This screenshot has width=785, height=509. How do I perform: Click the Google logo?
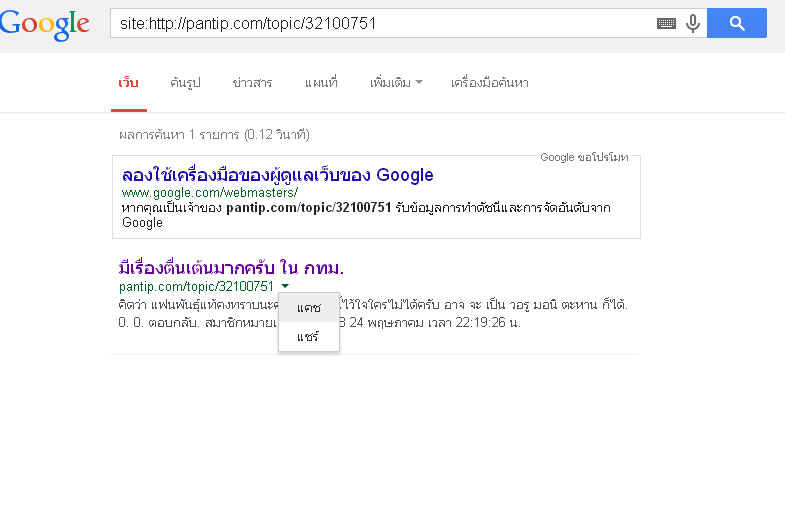[45, 24]
